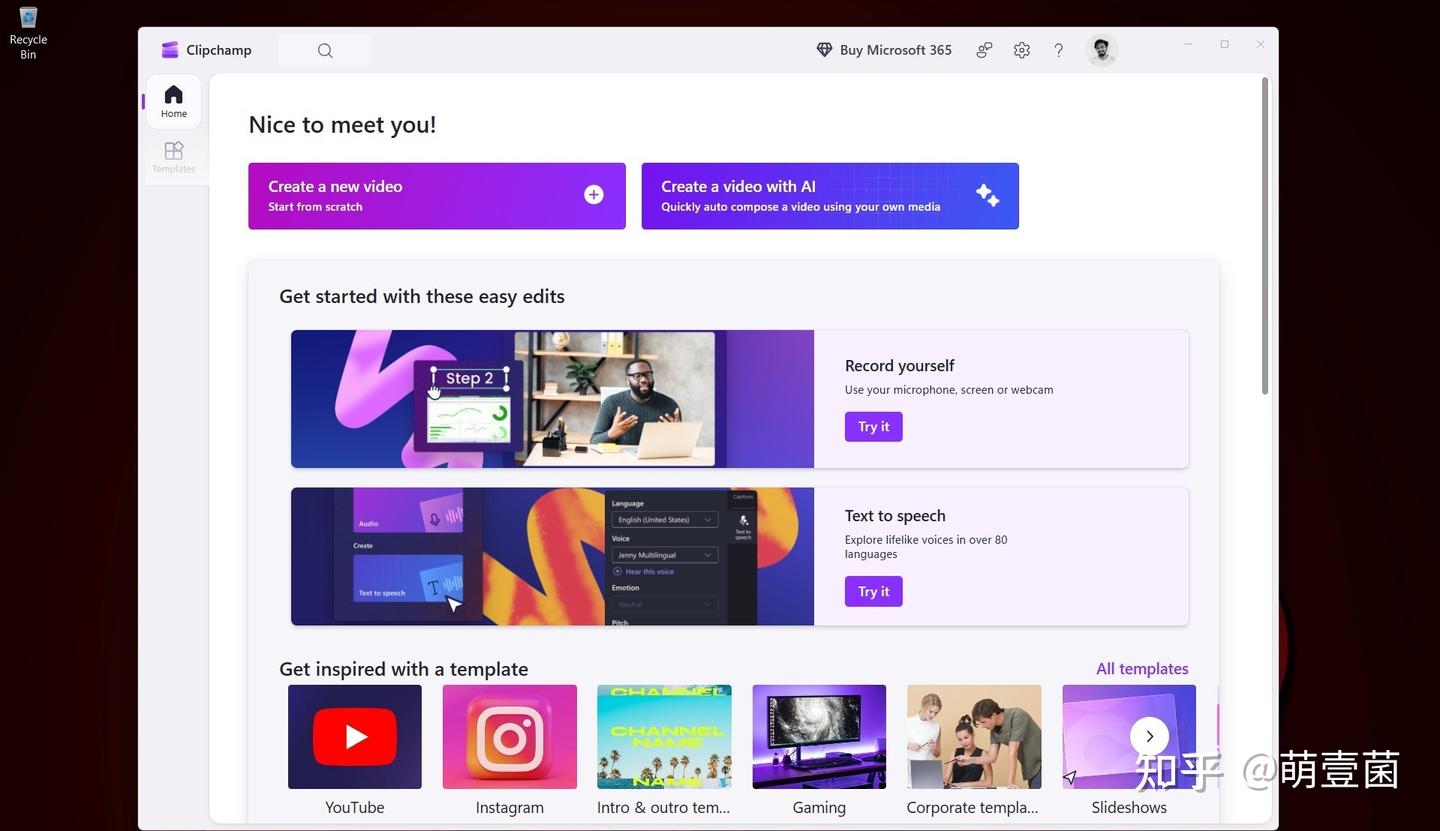Click the Text to speech preview image

[x=552, y=556]
